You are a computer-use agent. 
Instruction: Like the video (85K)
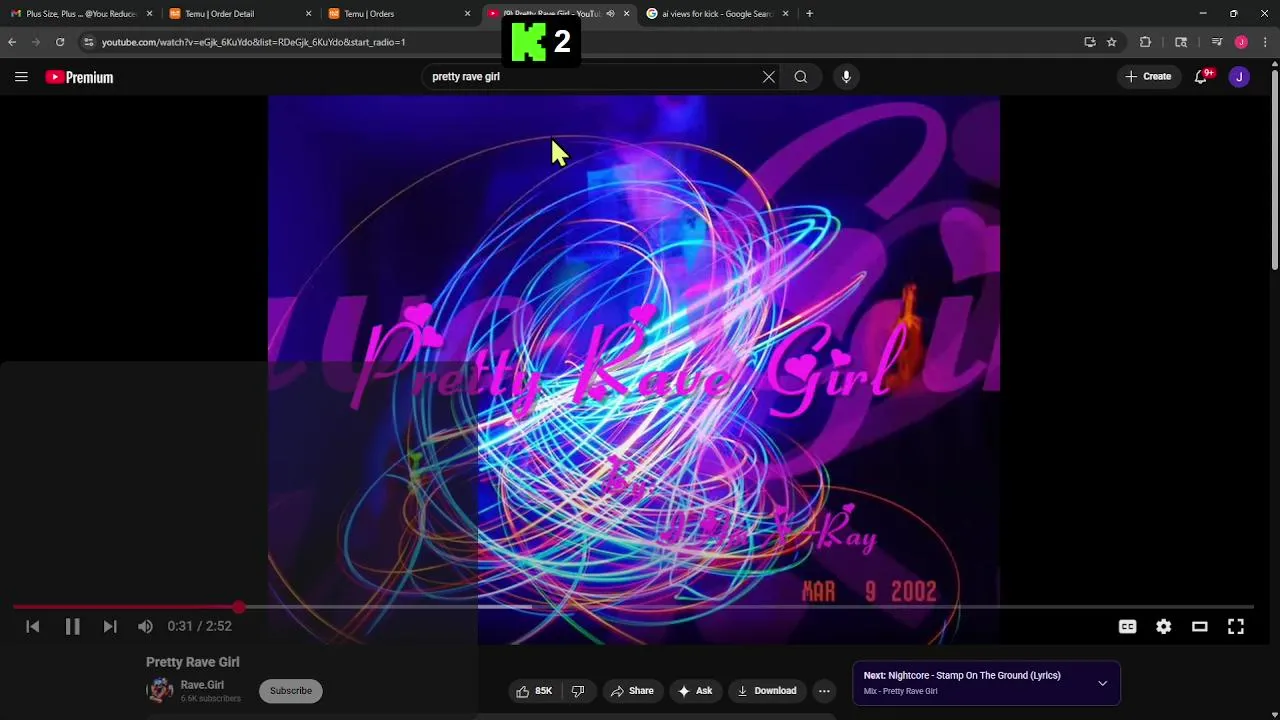[534, 691]
